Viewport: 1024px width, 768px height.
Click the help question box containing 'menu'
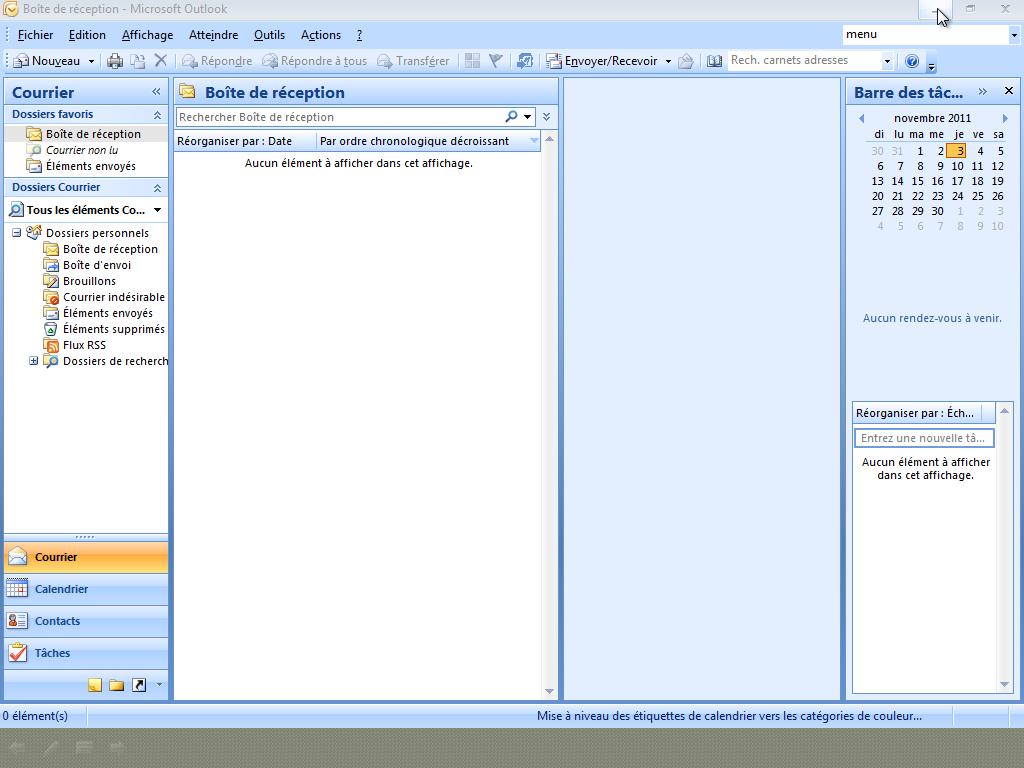coord(925,35)
